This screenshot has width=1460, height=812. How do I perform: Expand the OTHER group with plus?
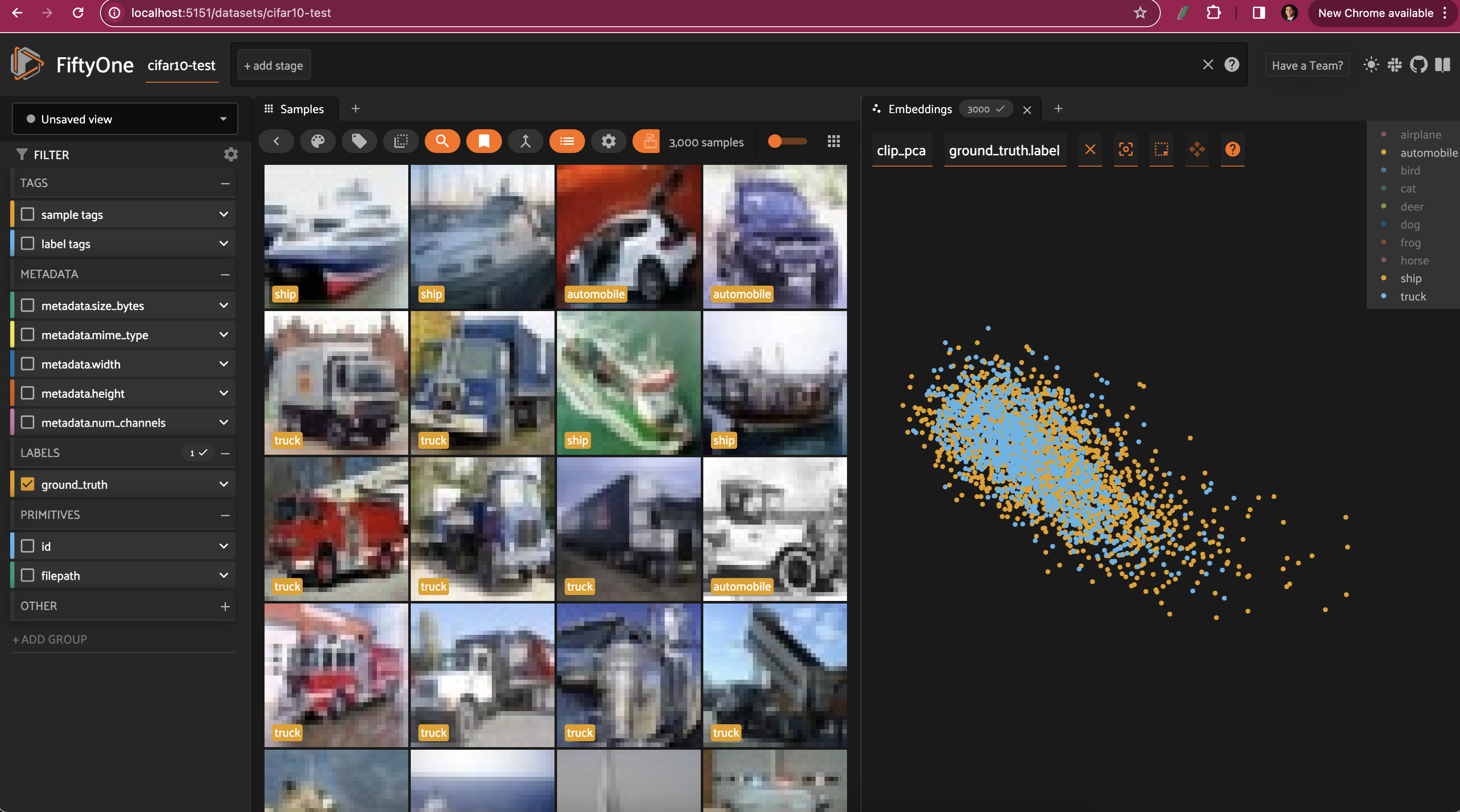(x=225, y=606)
